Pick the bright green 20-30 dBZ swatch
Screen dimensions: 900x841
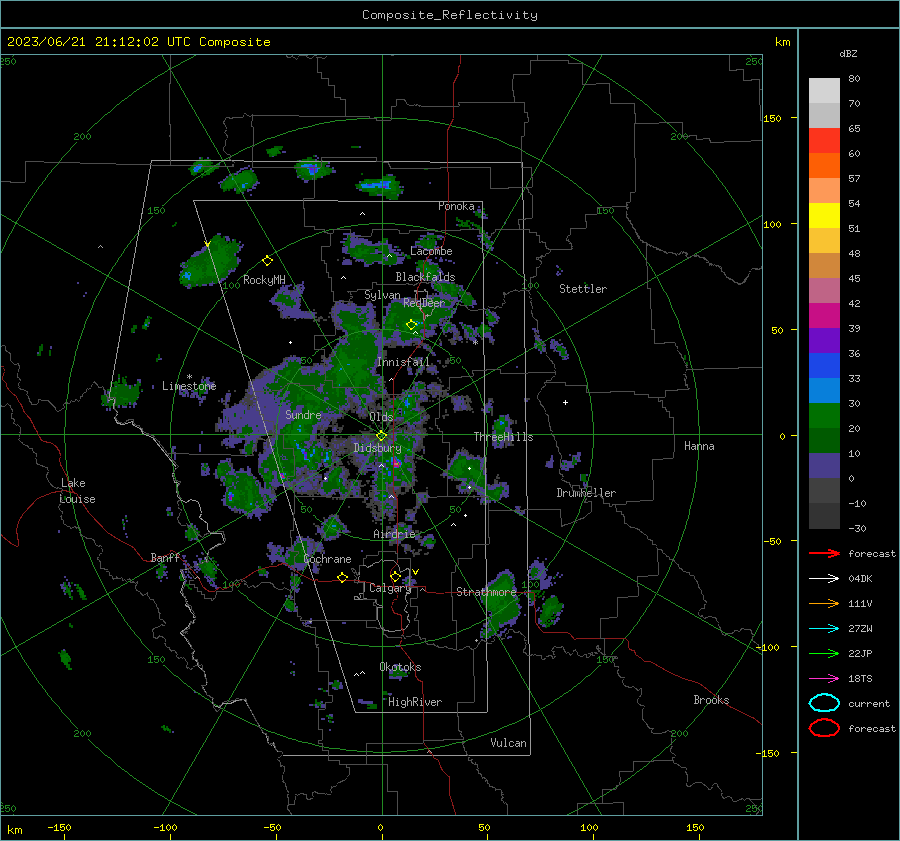(824, 415)
